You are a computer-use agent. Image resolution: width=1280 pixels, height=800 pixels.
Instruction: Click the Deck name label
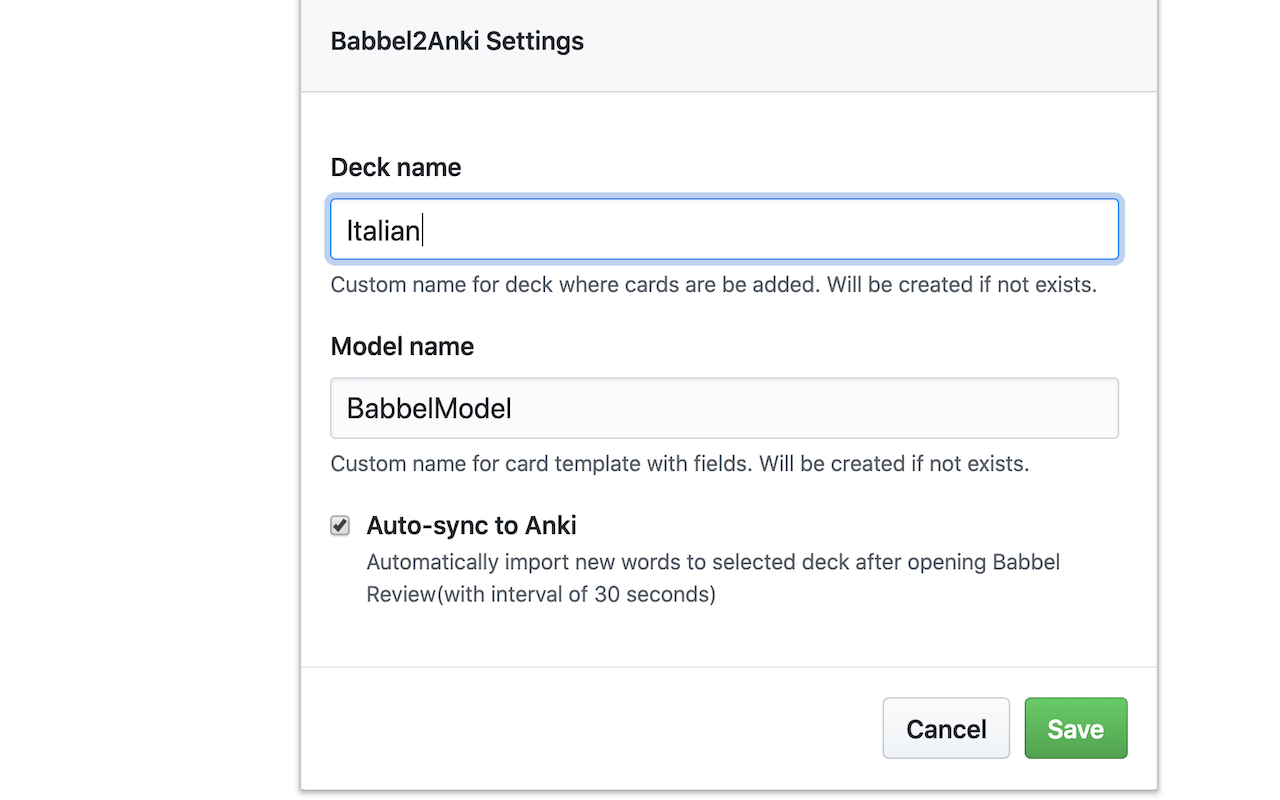pyautogui.click(x=396, y=167)
